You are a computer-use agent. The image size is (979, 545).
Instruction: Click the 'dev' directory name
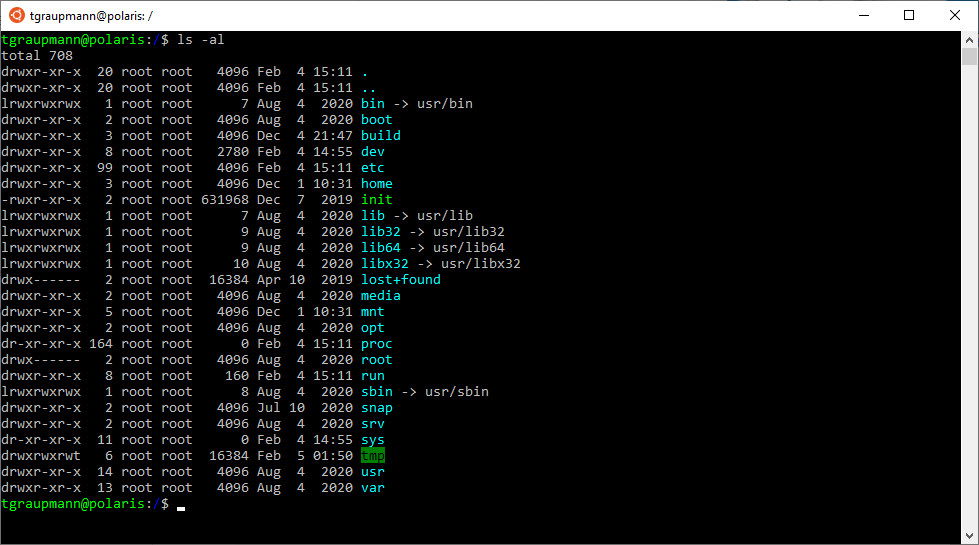[373, 152]
